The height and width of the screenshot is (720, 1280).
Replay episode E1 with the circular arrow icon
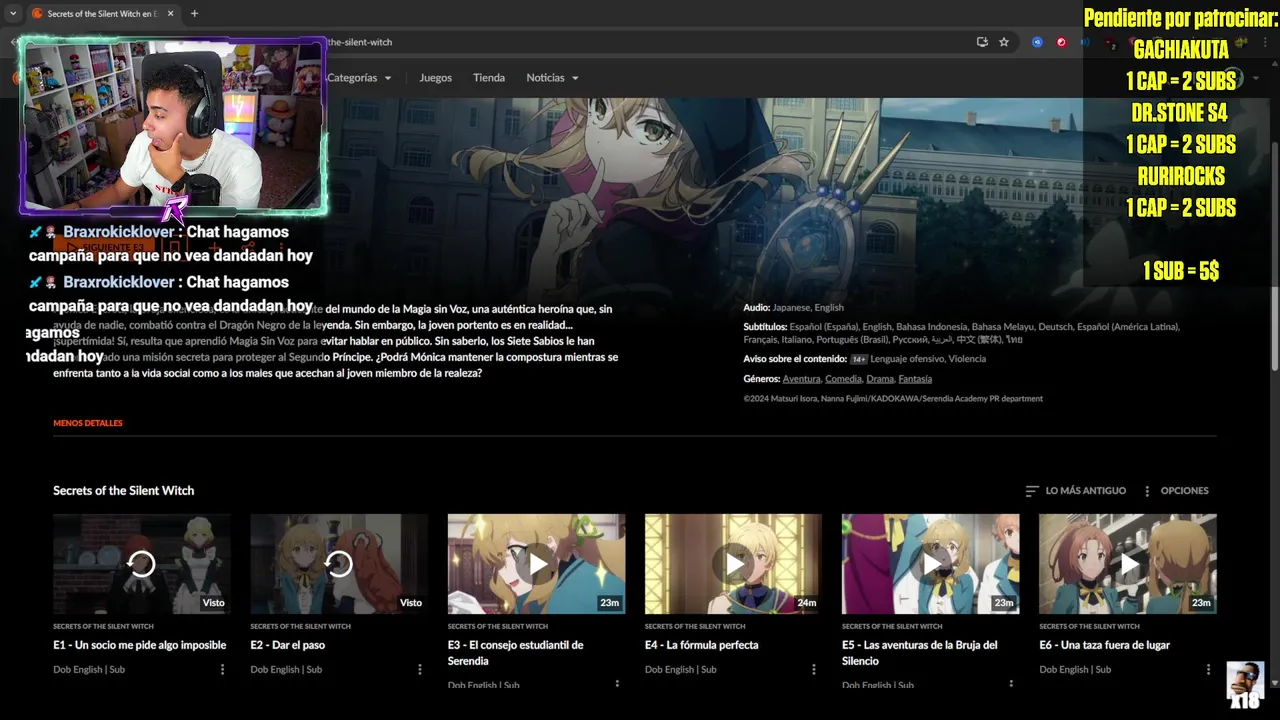(x=142, y=564)
